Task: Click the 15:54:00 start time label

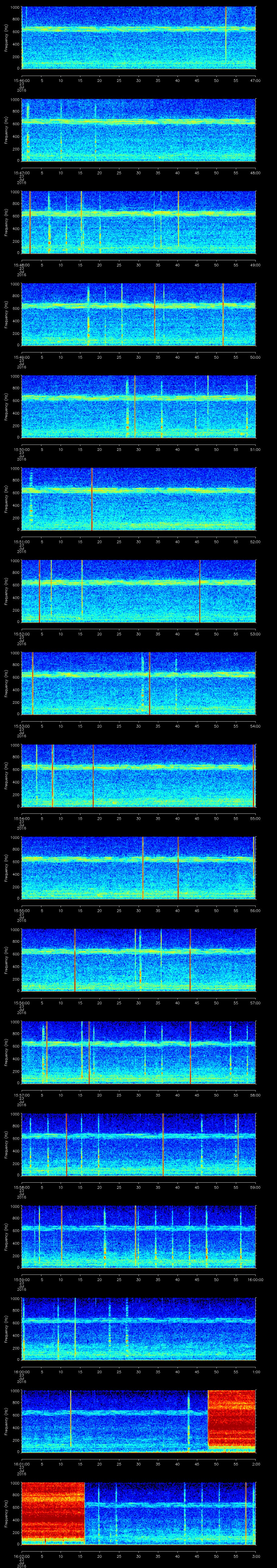Action: (22, 818)
